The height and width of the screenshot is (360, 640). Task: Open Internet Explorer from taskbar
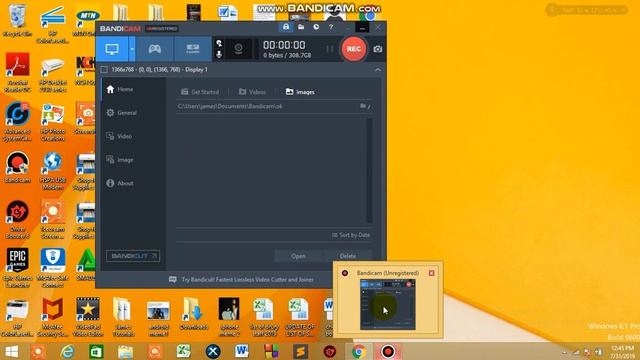click(x=67, y=351)
